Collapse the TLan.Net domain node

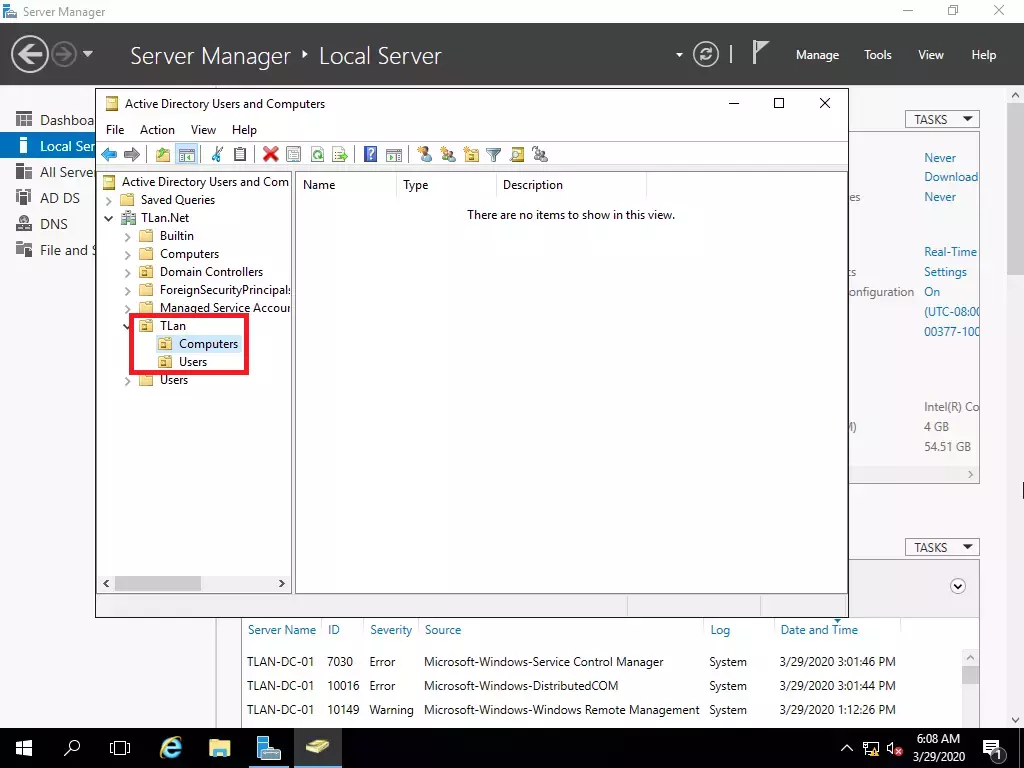[109, 218]
